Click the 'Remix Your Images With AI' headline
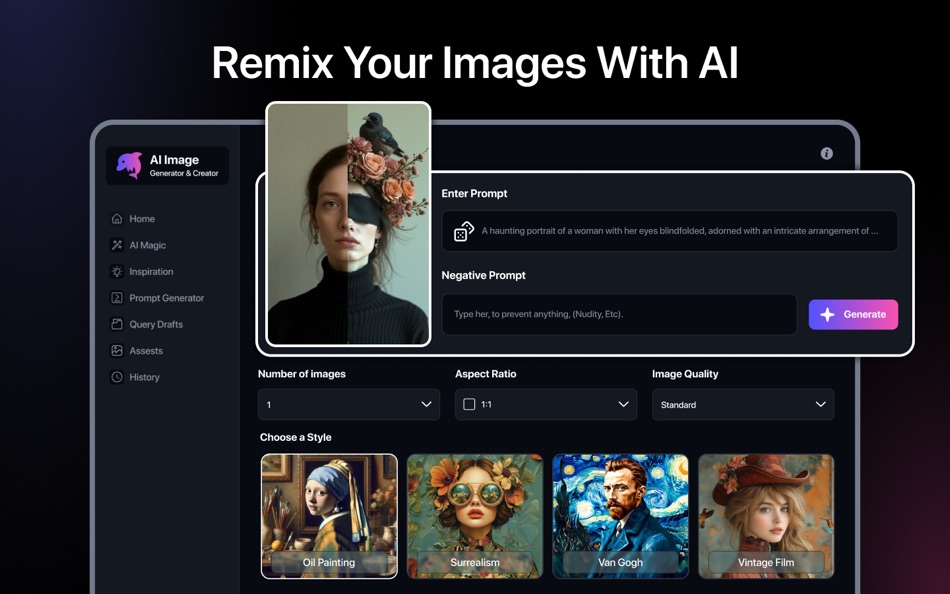Viewport: 950px width, 594px height. click(475, 62)
